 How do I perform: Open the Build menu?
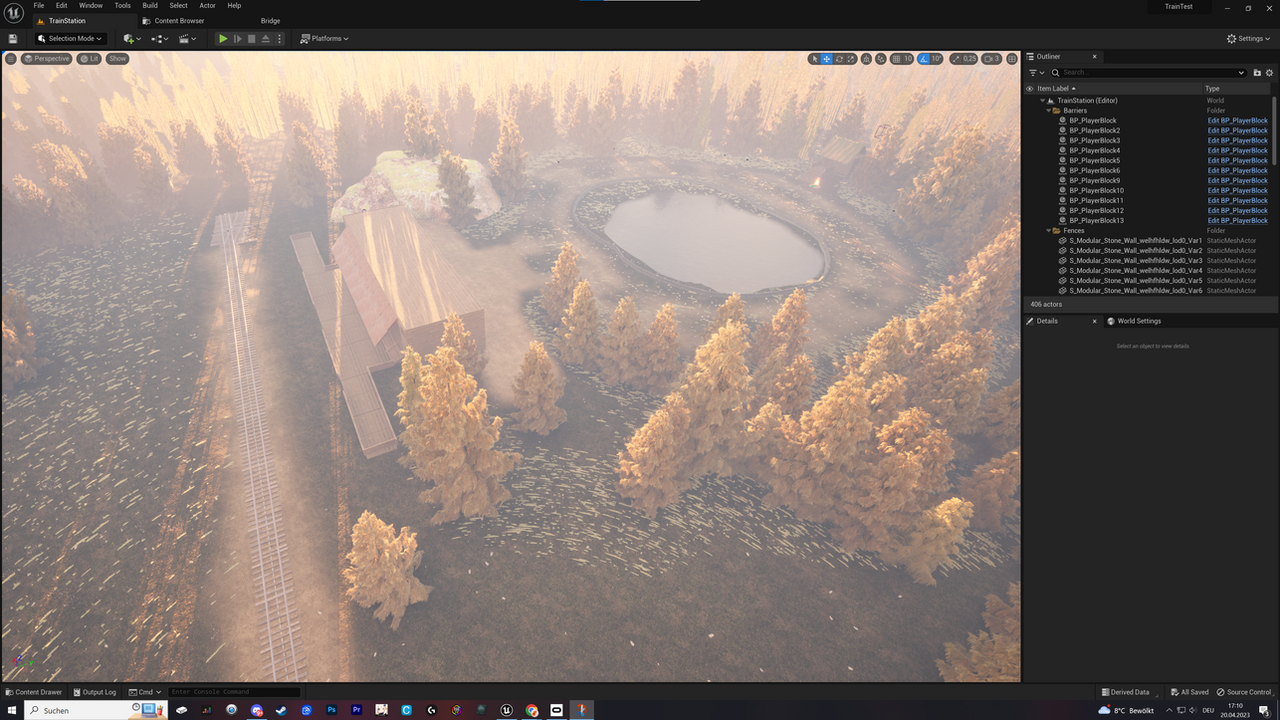pos(150,5)
